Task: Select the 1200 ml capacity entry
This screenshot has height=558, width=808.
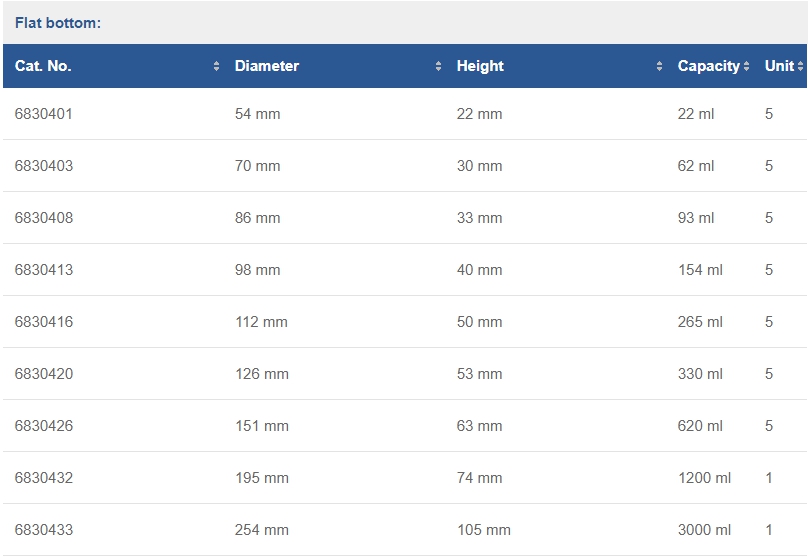Action: coord(704,478)
